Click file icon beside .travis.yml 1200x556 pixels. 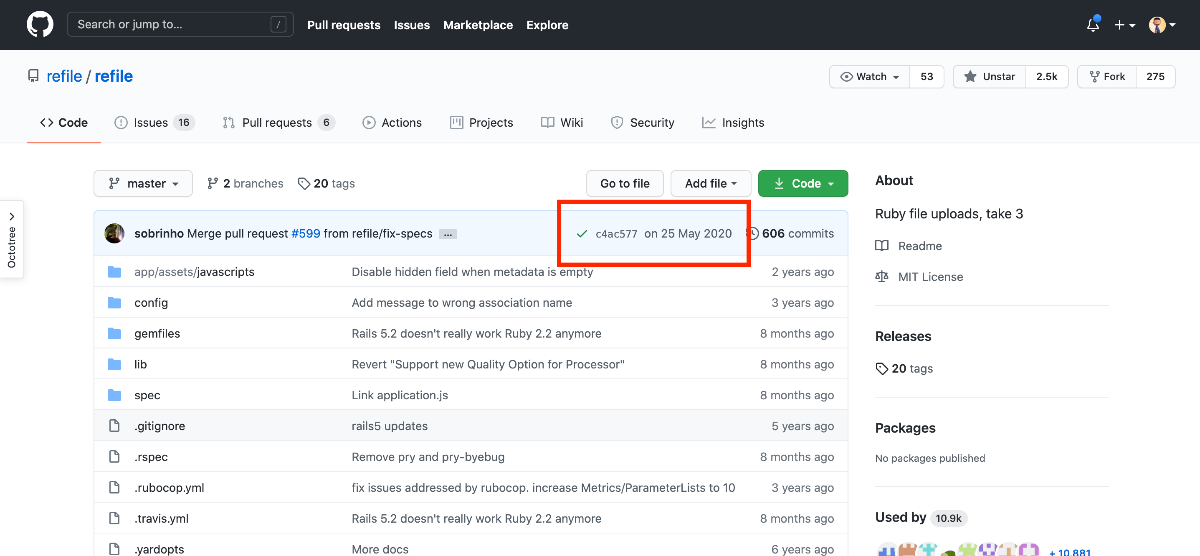(x=114, y=519)
